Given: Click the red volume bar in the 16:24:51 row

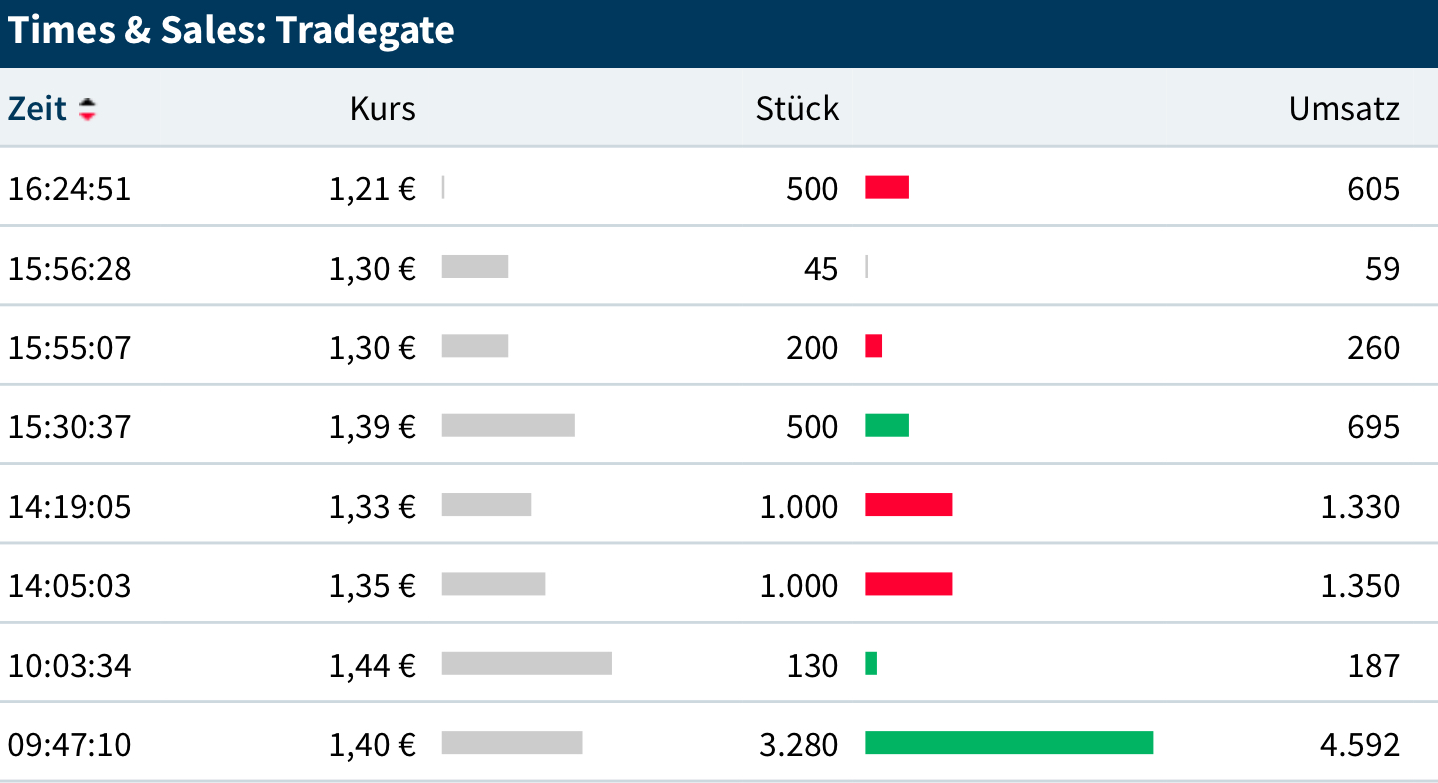Looking at the screenshot, I should (x=887, y=187).
